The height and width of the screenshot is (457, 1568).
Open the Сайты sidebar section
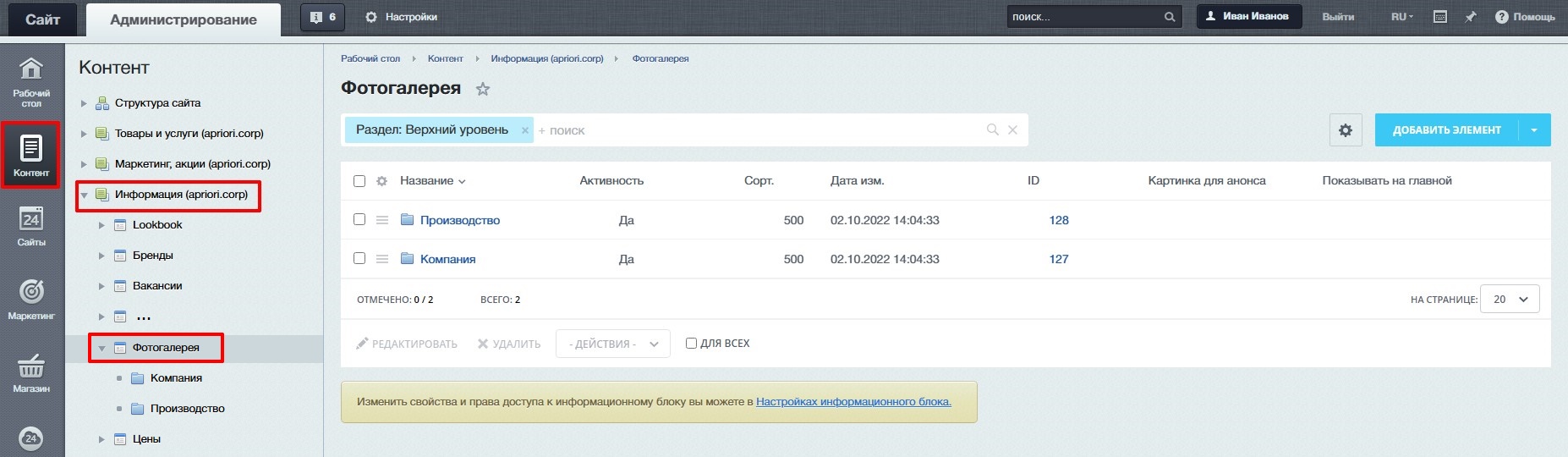click(x=31, y=226)
